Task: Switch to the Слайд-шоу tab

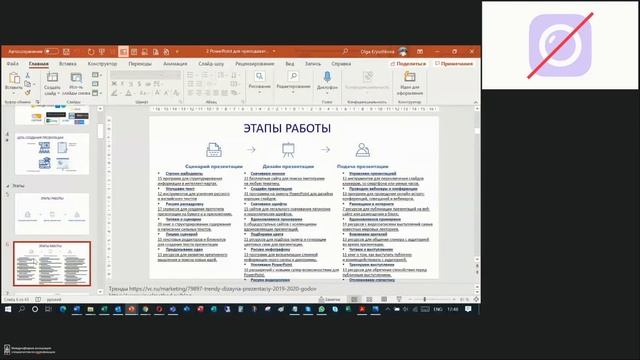Action: [x=211, y=64]
